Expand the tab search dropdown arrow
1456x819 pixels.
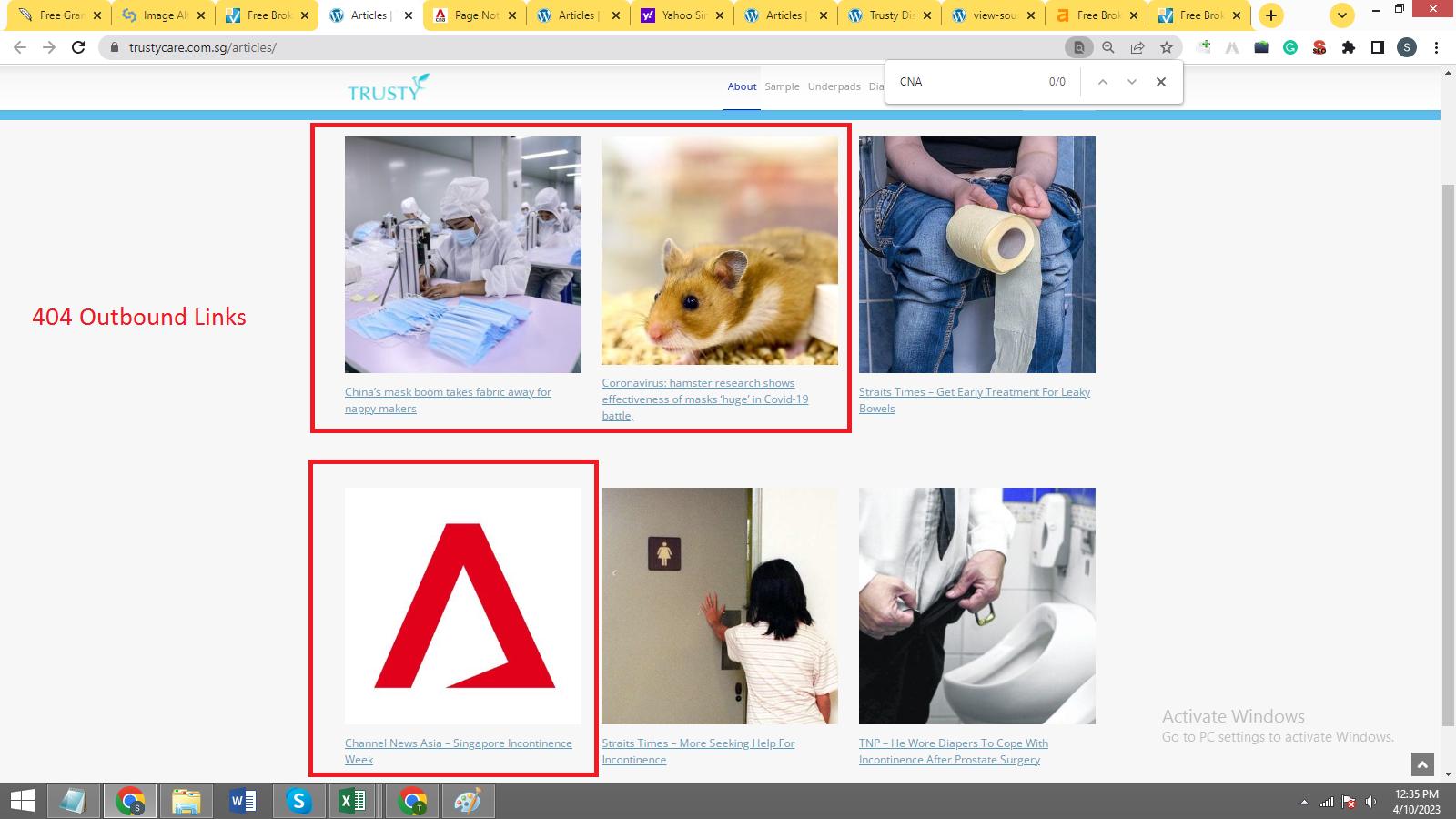pyautogui.click(x=1341, y=15)
